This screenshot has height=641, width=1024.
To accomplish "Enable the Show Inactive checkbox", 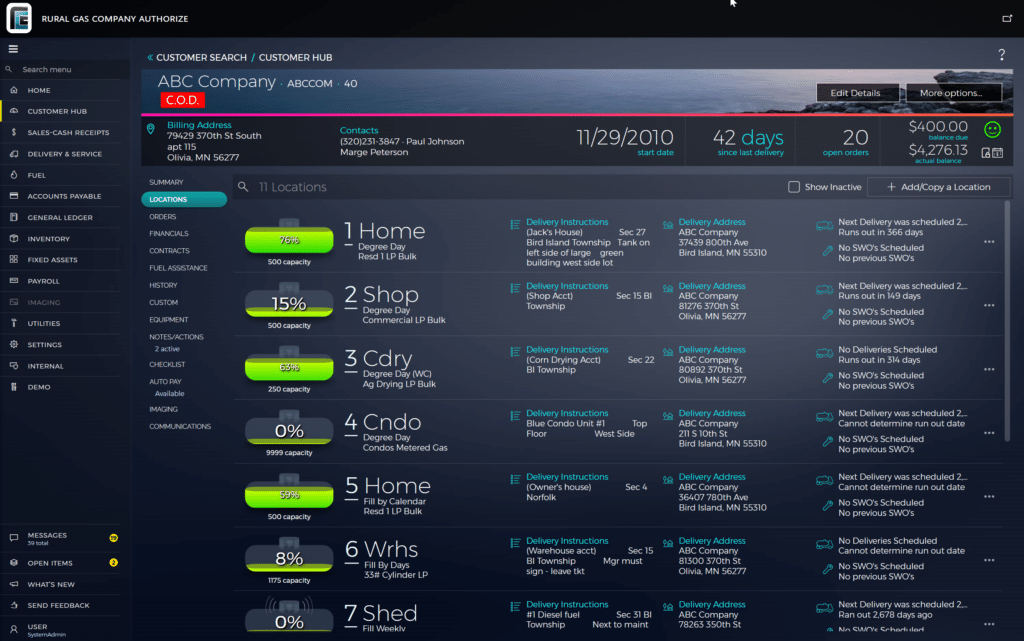I will point(794,187).
